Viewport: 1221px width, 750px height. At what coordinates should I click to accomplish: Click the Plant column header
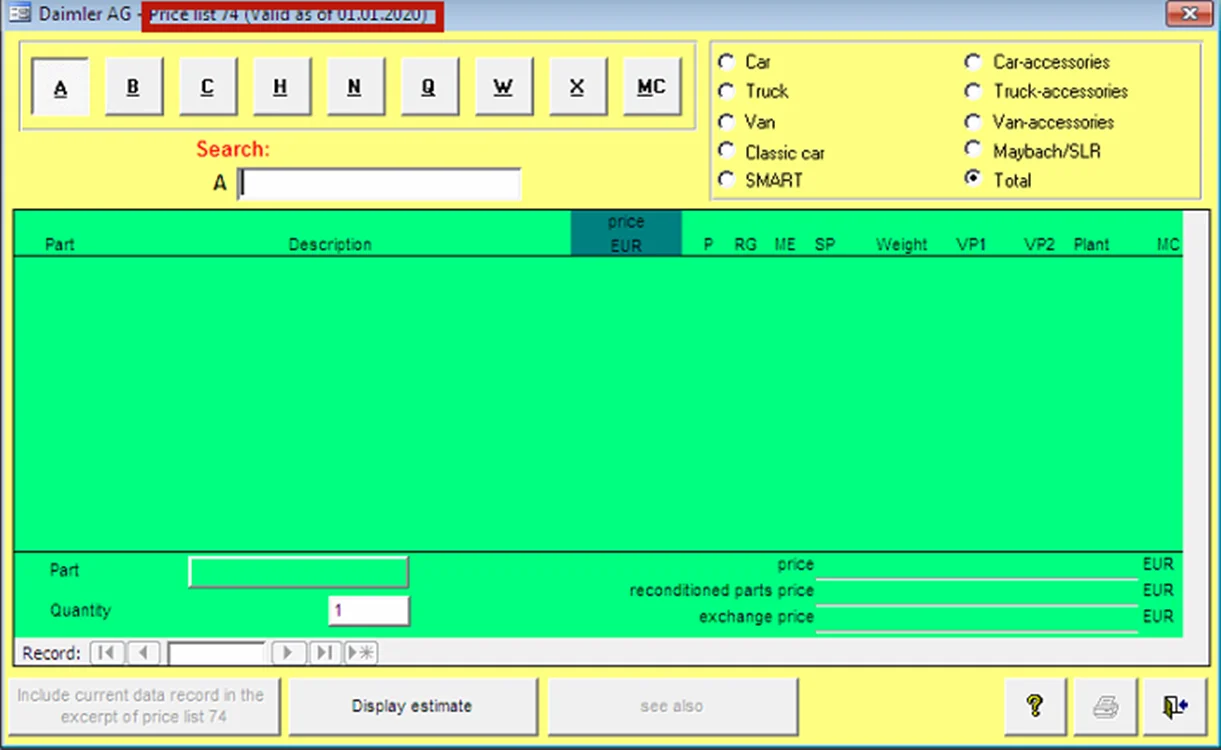click(1092, 244)
